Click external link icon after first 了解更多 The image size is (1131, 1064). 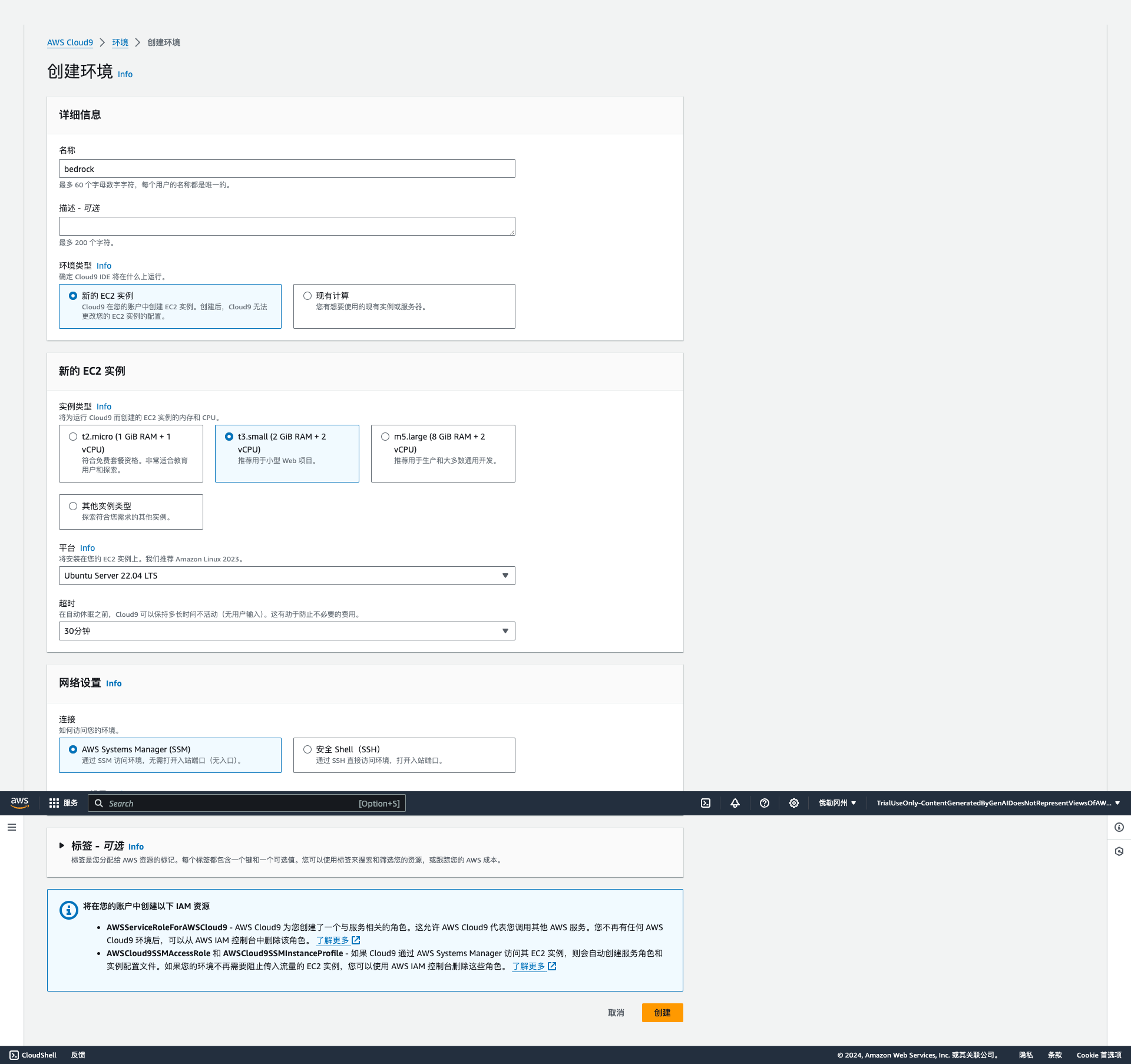356,940
